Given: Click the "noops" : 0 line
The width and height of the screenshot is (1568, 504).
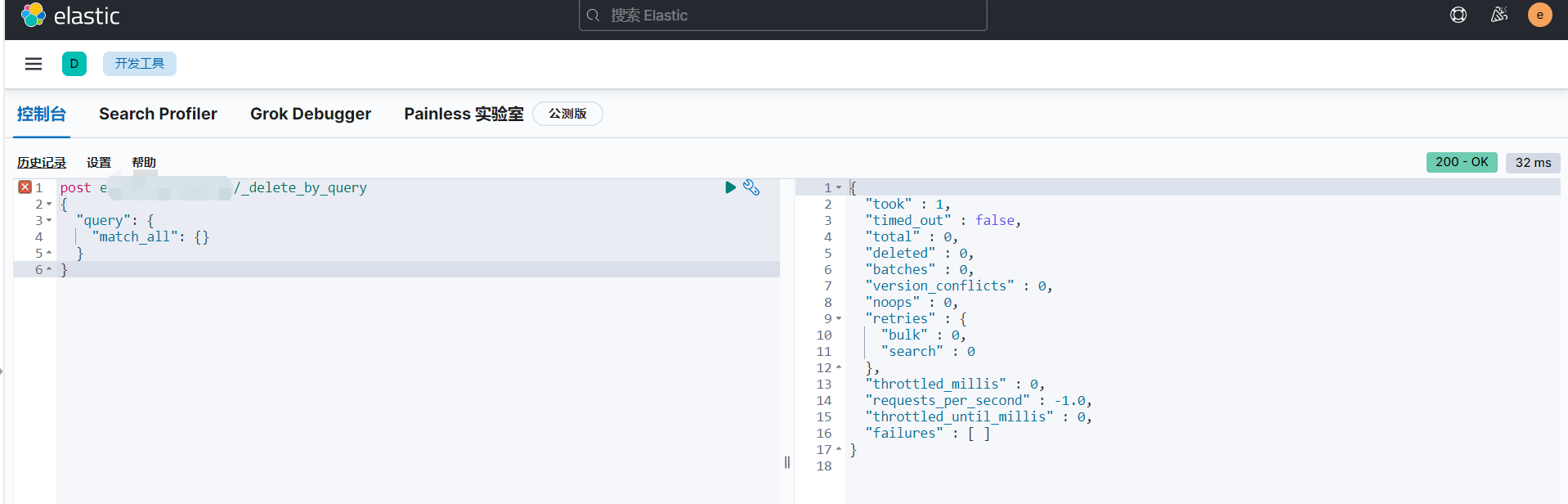Looking at the screenshot, I should point(912,302).
